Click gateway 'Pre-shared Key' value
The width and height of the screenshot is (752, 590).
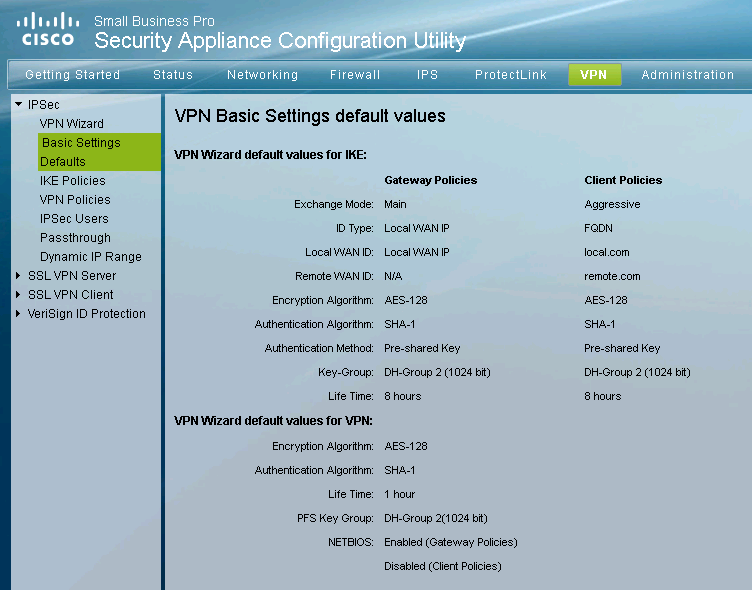tap(422, 348)
